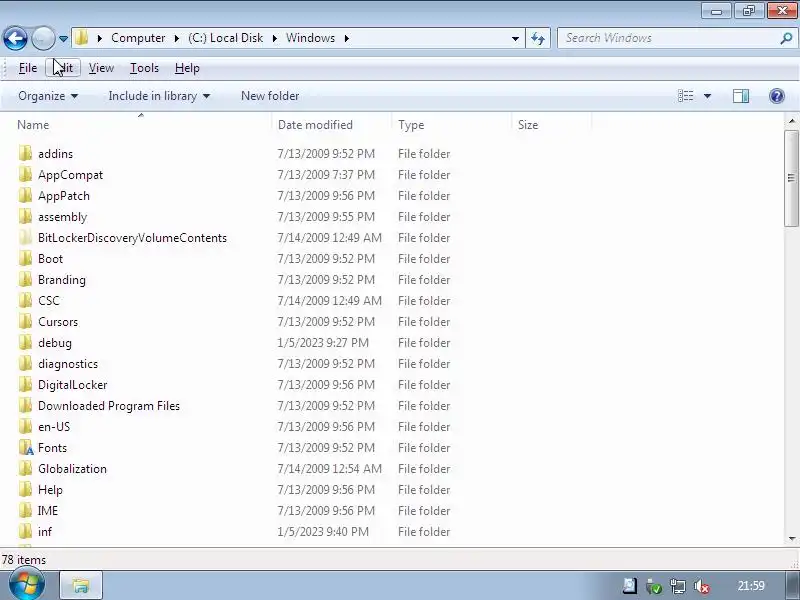This screenshot has height=600, width=800.
Task: Click the IME folder name
Action: click(47, 511)
